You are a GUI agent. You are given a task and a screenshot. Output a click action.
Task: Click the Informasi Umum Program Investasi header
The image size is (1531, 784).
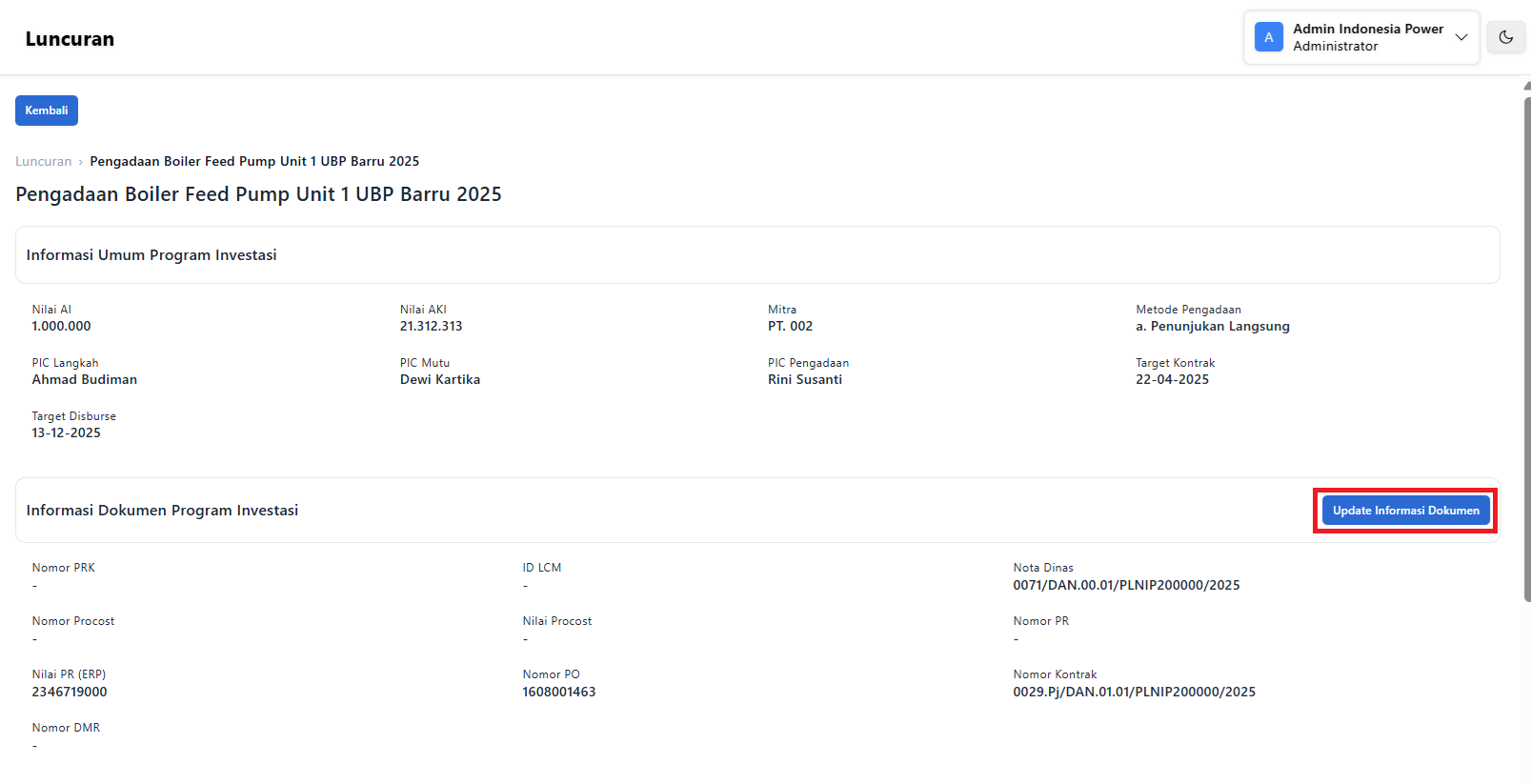tap(151, 255)
